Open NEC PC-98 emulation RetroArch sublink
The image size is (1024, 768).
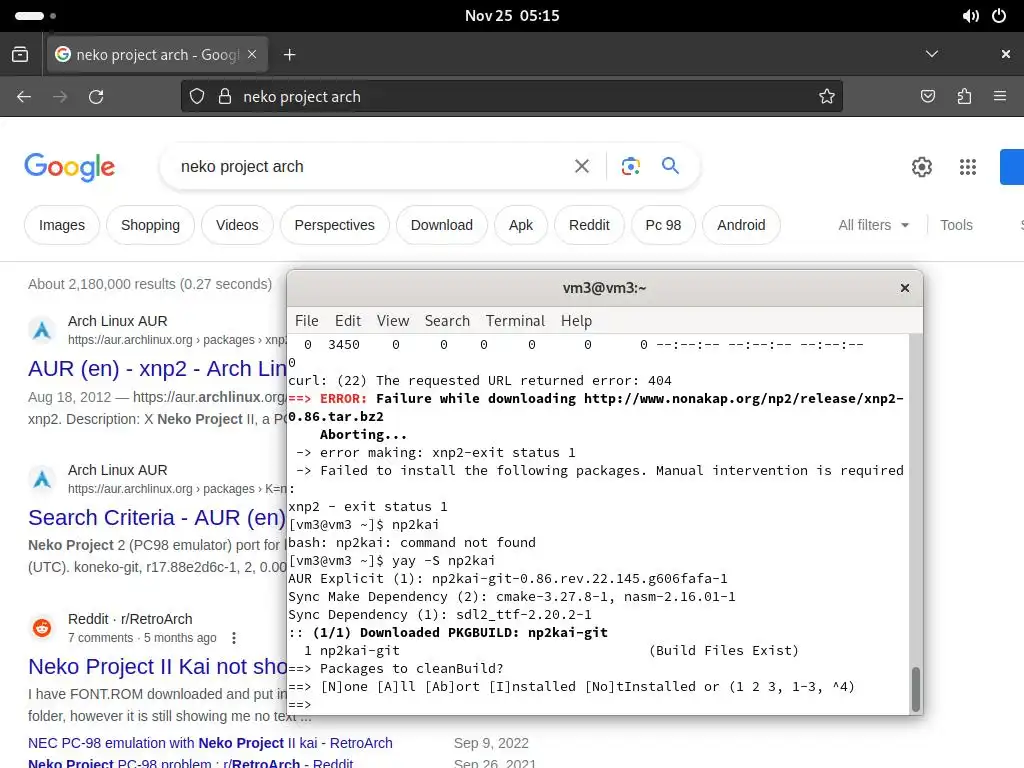[x=210, y=743]
